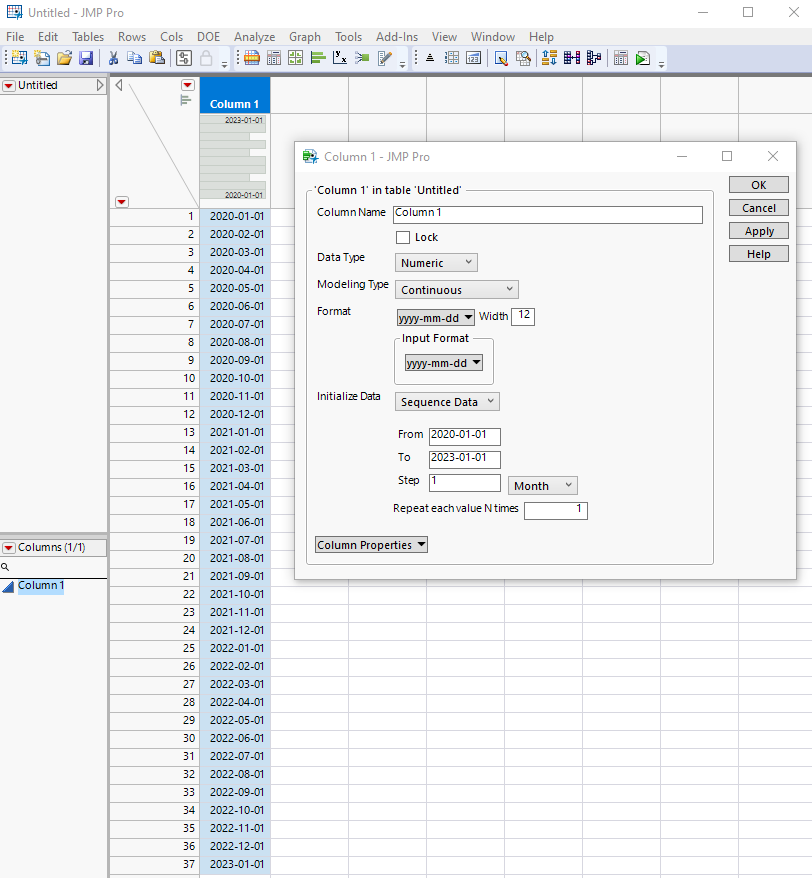Change the Step unit via Month dropdown
This screenshot has height=878, width=812.
coord(542,485)
